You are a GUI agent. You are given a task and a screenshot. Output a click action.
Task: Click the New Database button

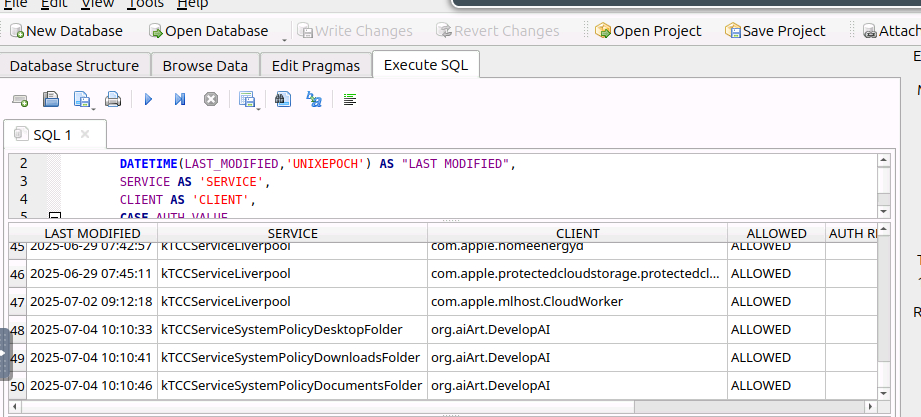(66, 31)
